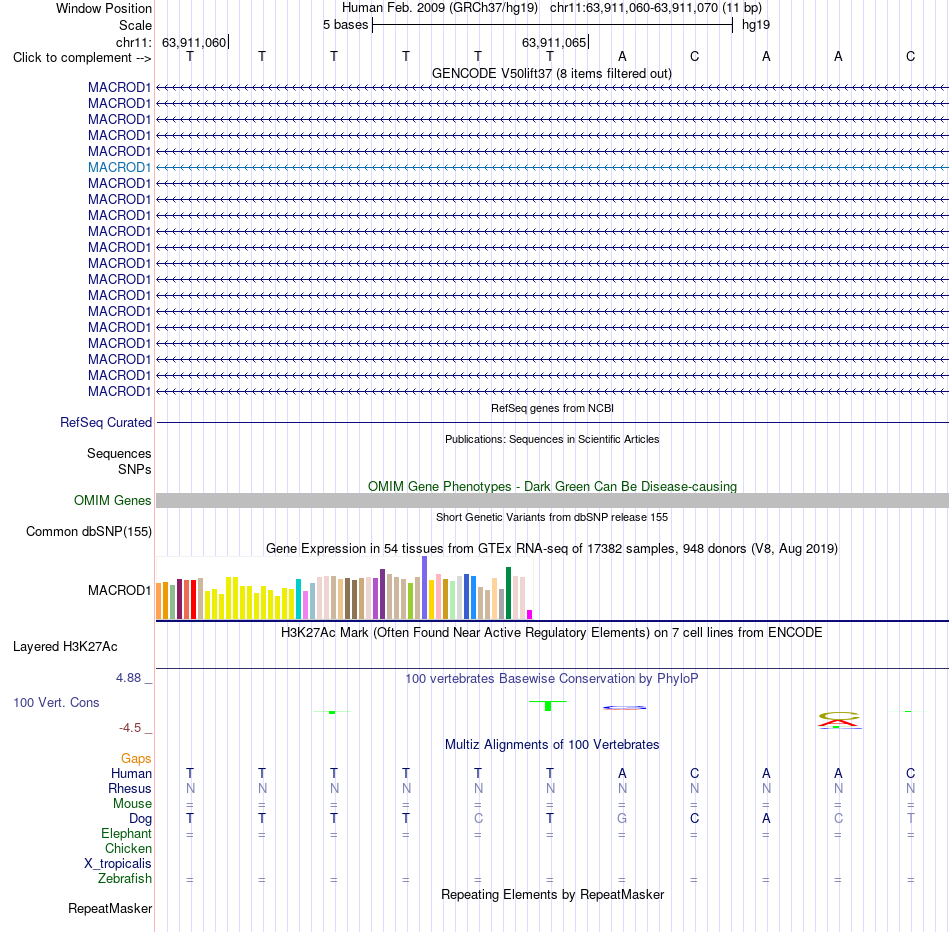
Task: Click the OMIM Genes track label
Action: click(x=113, y=501)
